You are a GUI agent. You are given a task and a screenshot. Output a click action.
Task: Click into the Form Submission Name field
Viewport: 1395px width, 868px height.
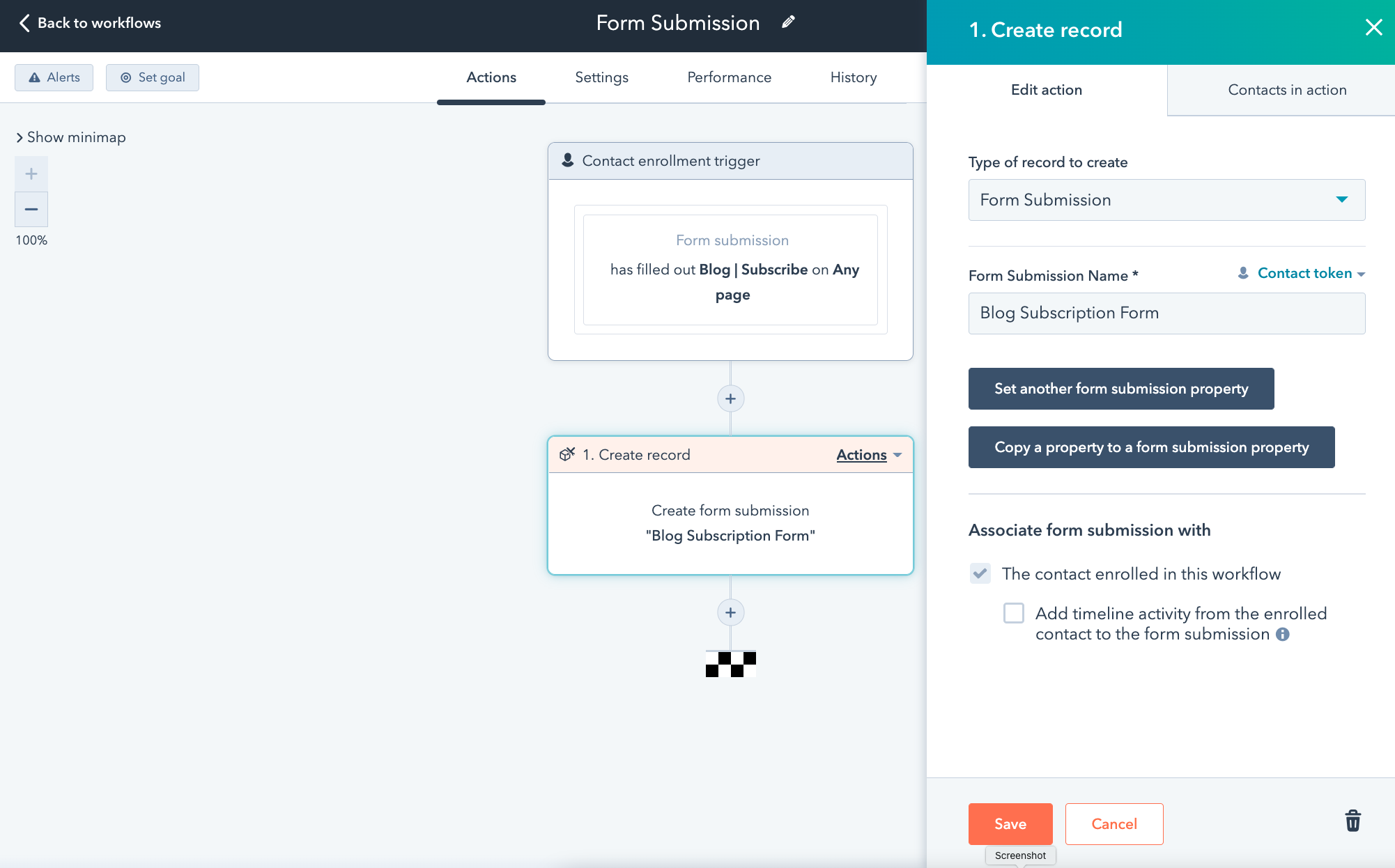(x=1166, y=313)
